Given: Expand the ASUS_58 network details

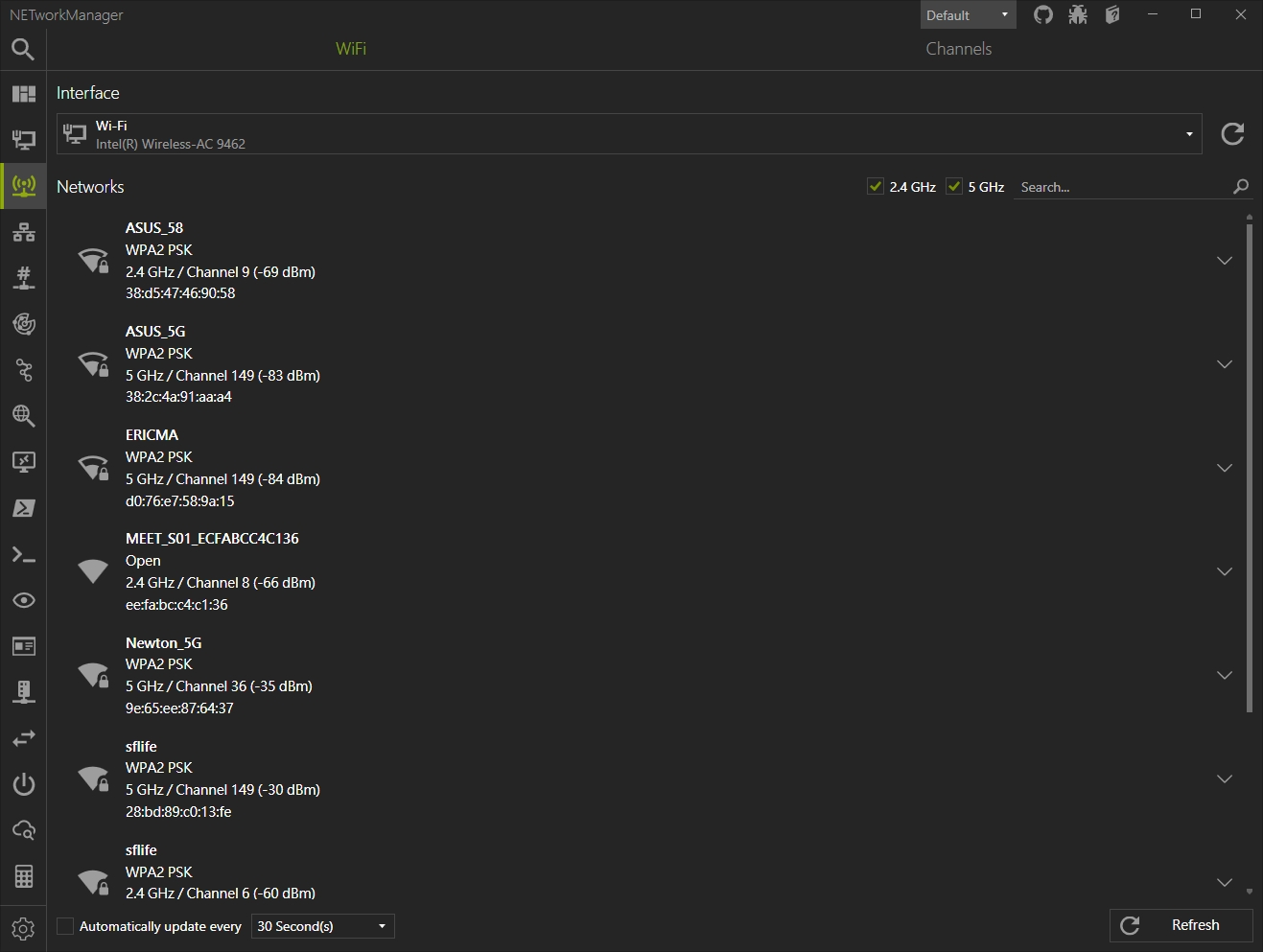Looking at the screenshot, I should click(x=1225, y=261).
